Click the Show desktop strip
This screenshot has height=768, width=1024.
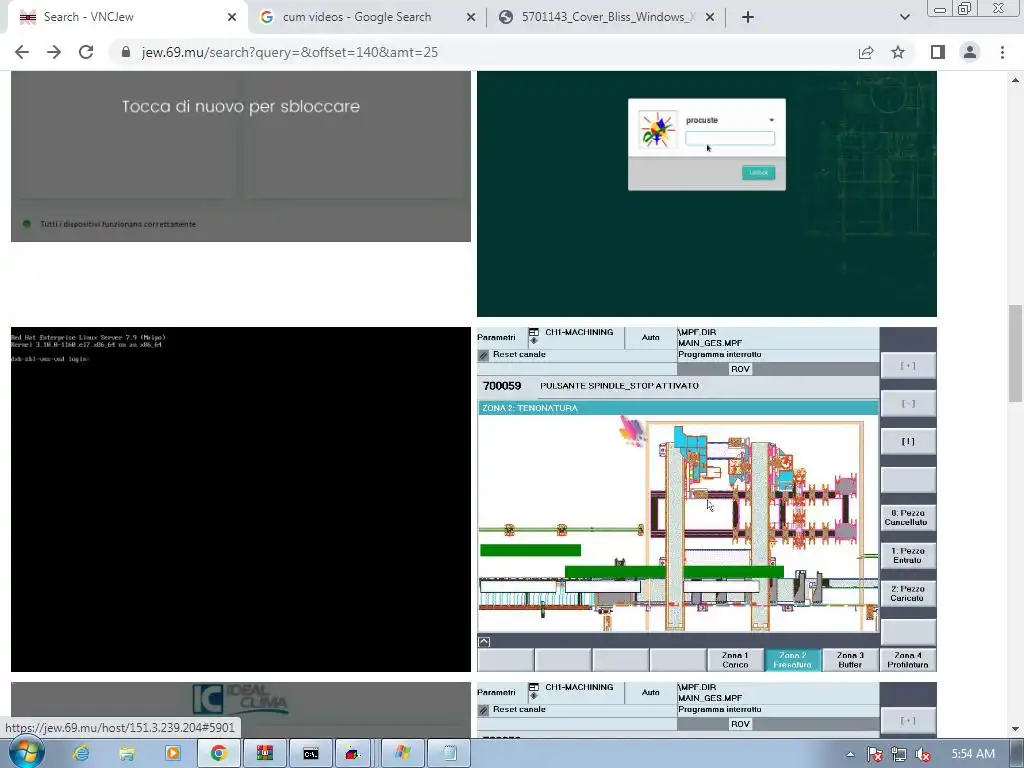point(1019,754)
